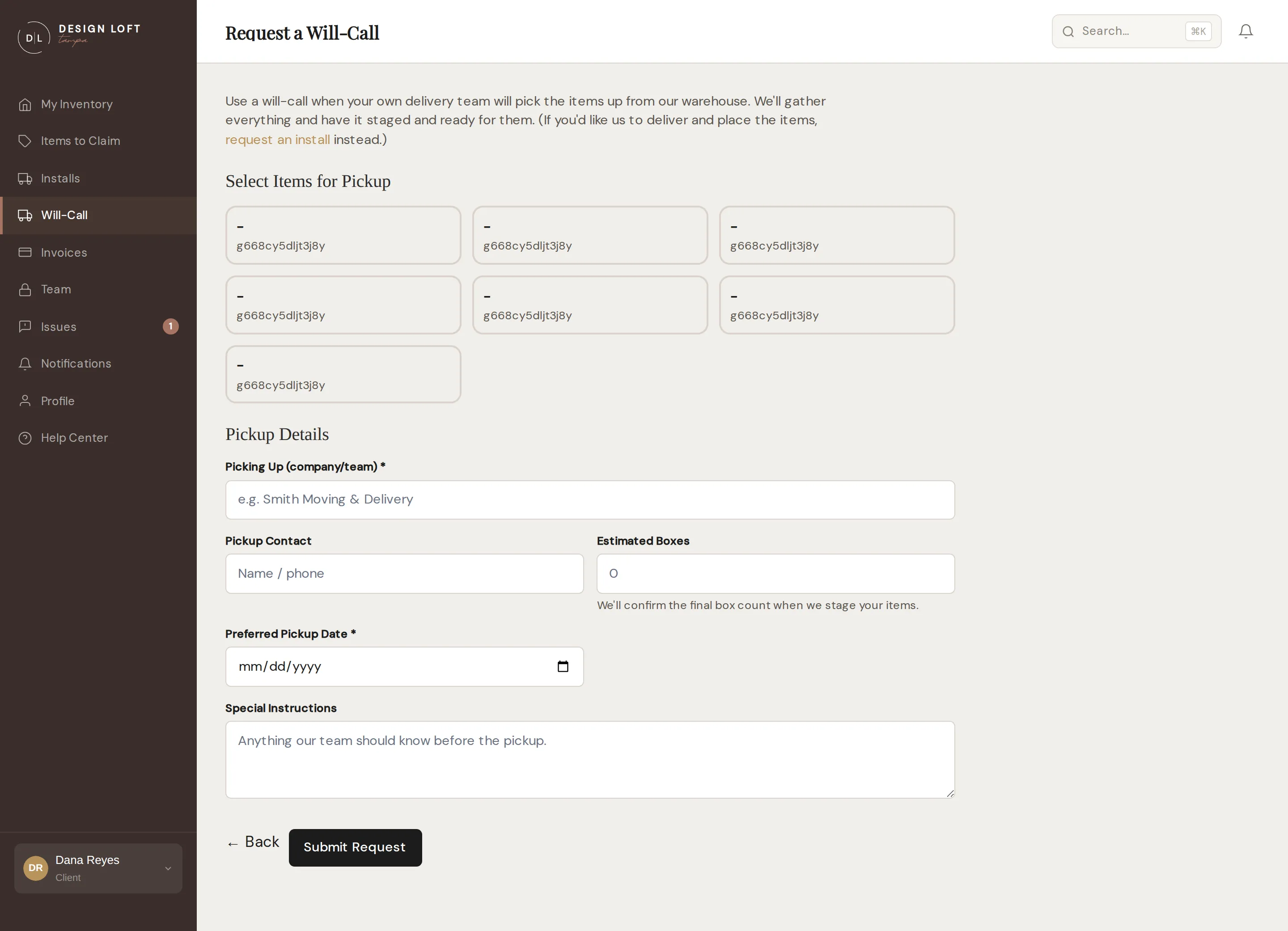The height and width of the screenshot is (931, 1288).
Task: Open the Issues page
Action: 99,326
